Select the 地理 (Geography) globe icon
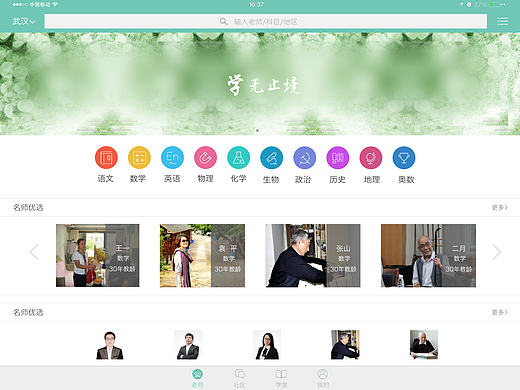This screenshot has width=520, height=390. pyautogui.click(x=371, y=157)
